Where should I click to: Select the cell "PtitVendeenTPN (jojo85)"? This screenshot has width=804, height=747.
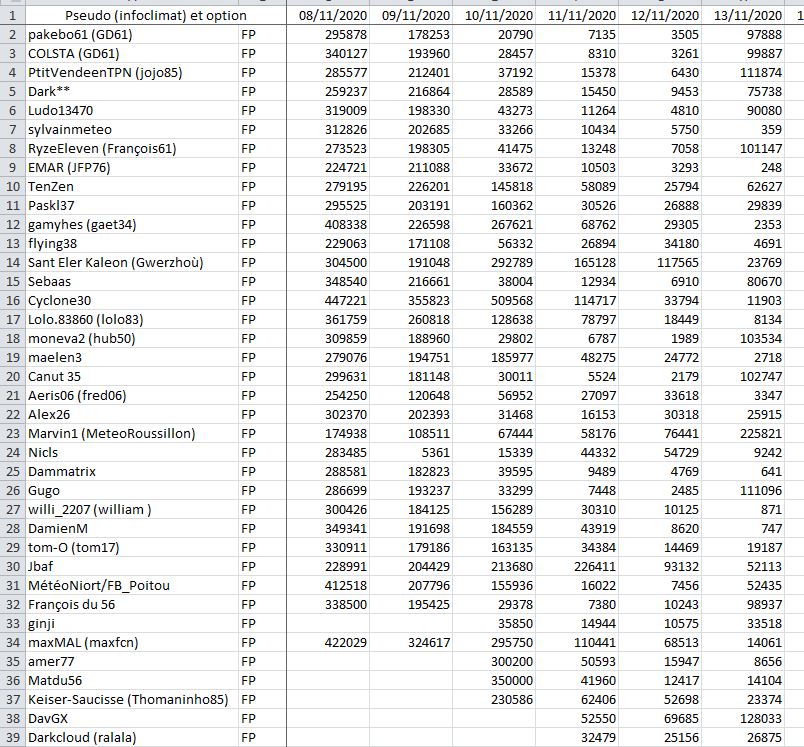click(132, 73)
